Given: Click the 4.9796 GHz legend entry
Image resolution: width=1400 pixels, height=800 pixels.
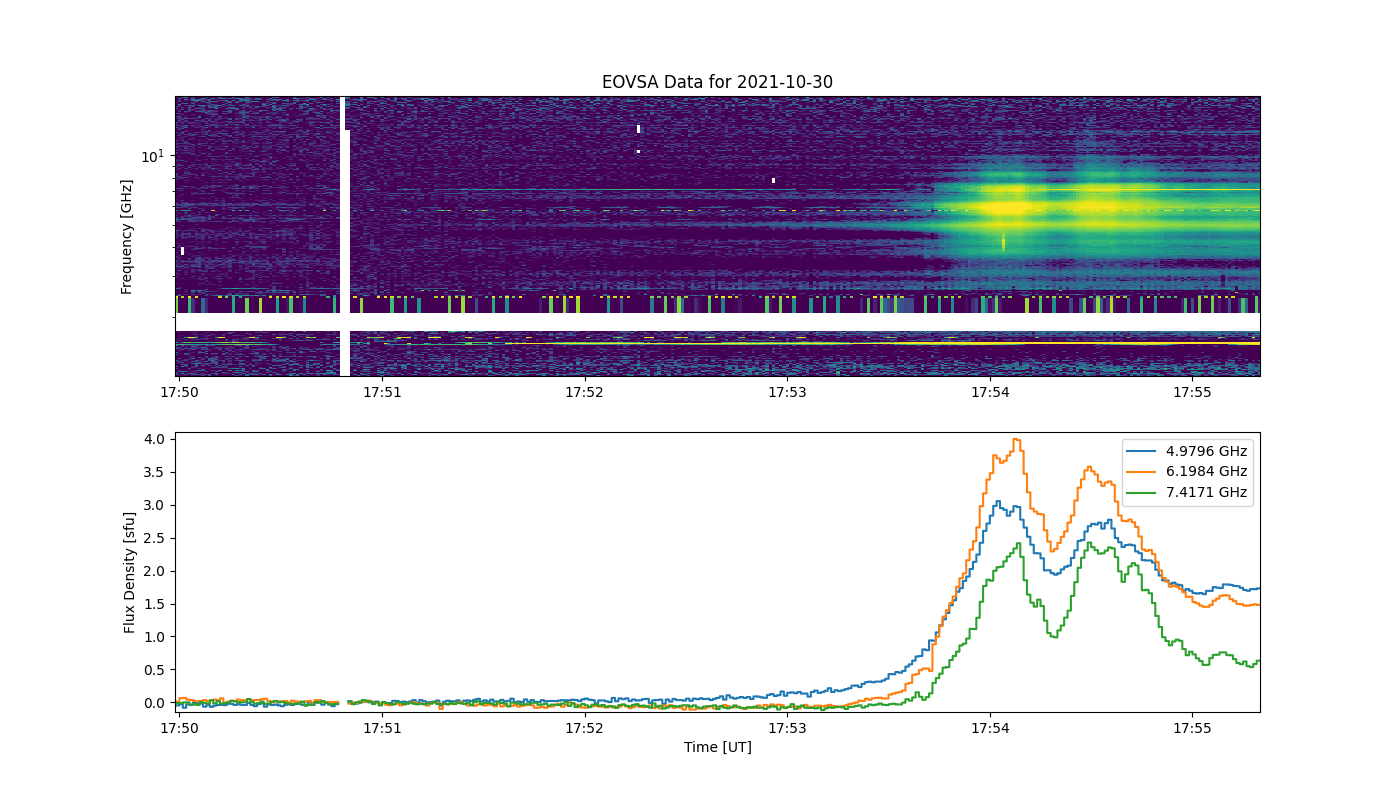Looking at the screenshot, I should pyautogui.click(x=1187, y=451).
